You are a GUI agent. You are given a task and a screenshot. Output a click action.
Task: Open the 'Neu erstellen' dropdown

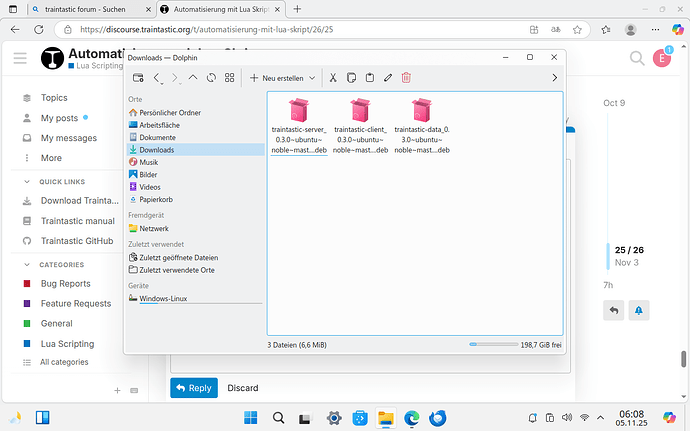click(283, 77)
